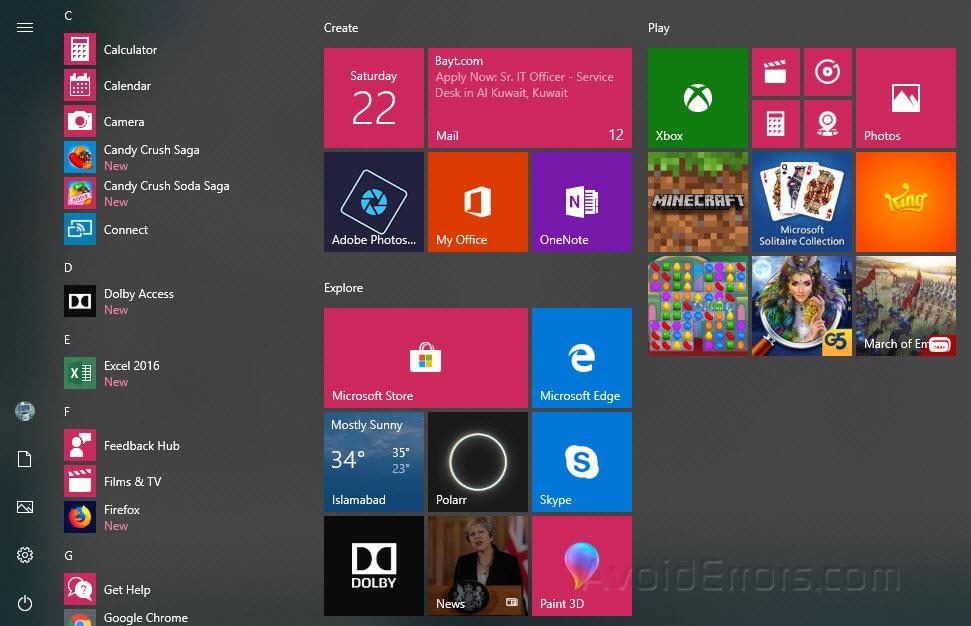
Task: Click the user account avatar in sidebar
Action: pyautogui.click(x=24, y=411)
